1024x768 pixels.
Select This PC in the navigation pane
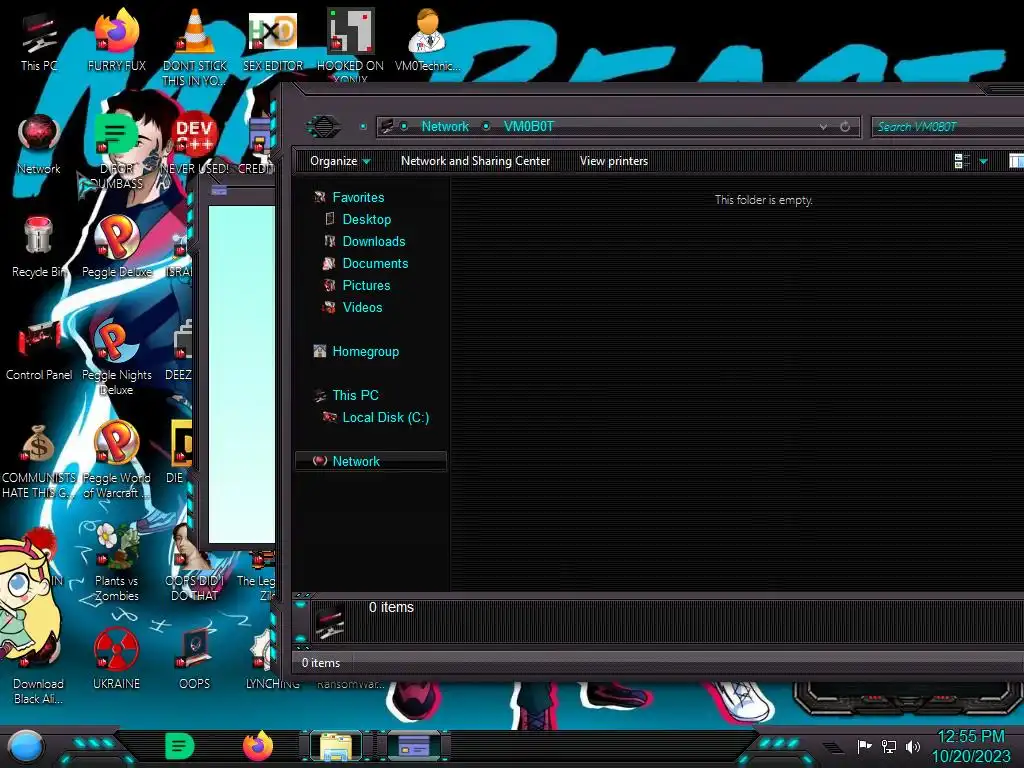[x=355, y=395]
